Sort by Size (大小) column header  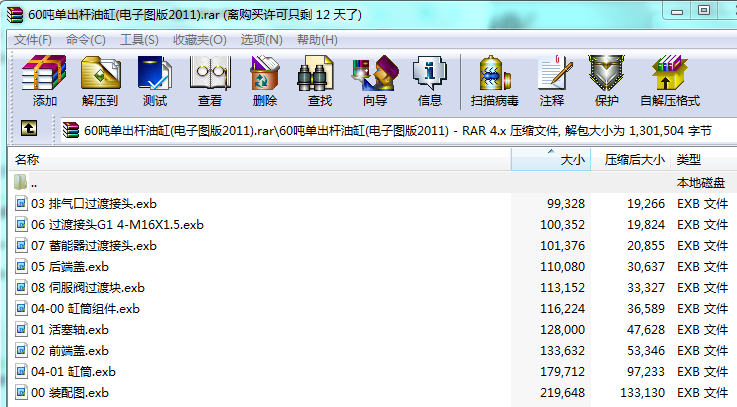point(551,160)
